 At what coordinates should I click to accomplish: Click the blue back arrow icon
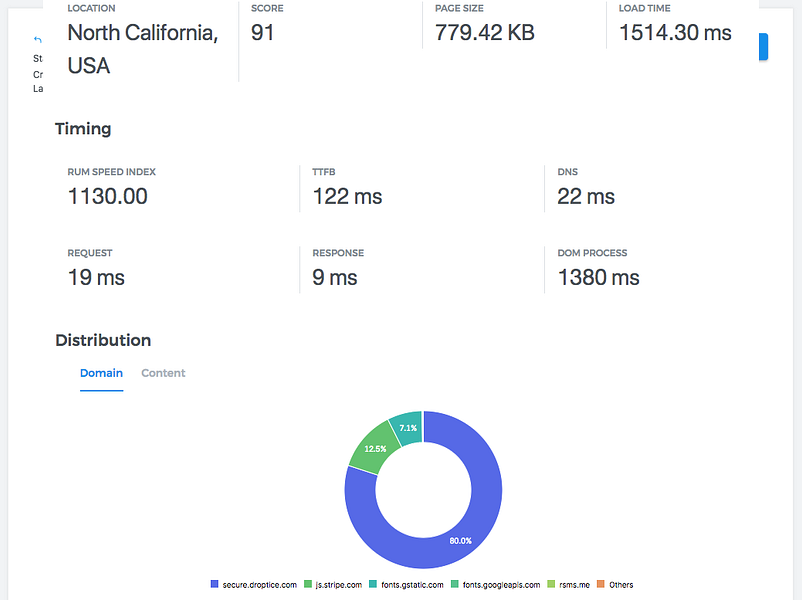[x=37, y=39]
